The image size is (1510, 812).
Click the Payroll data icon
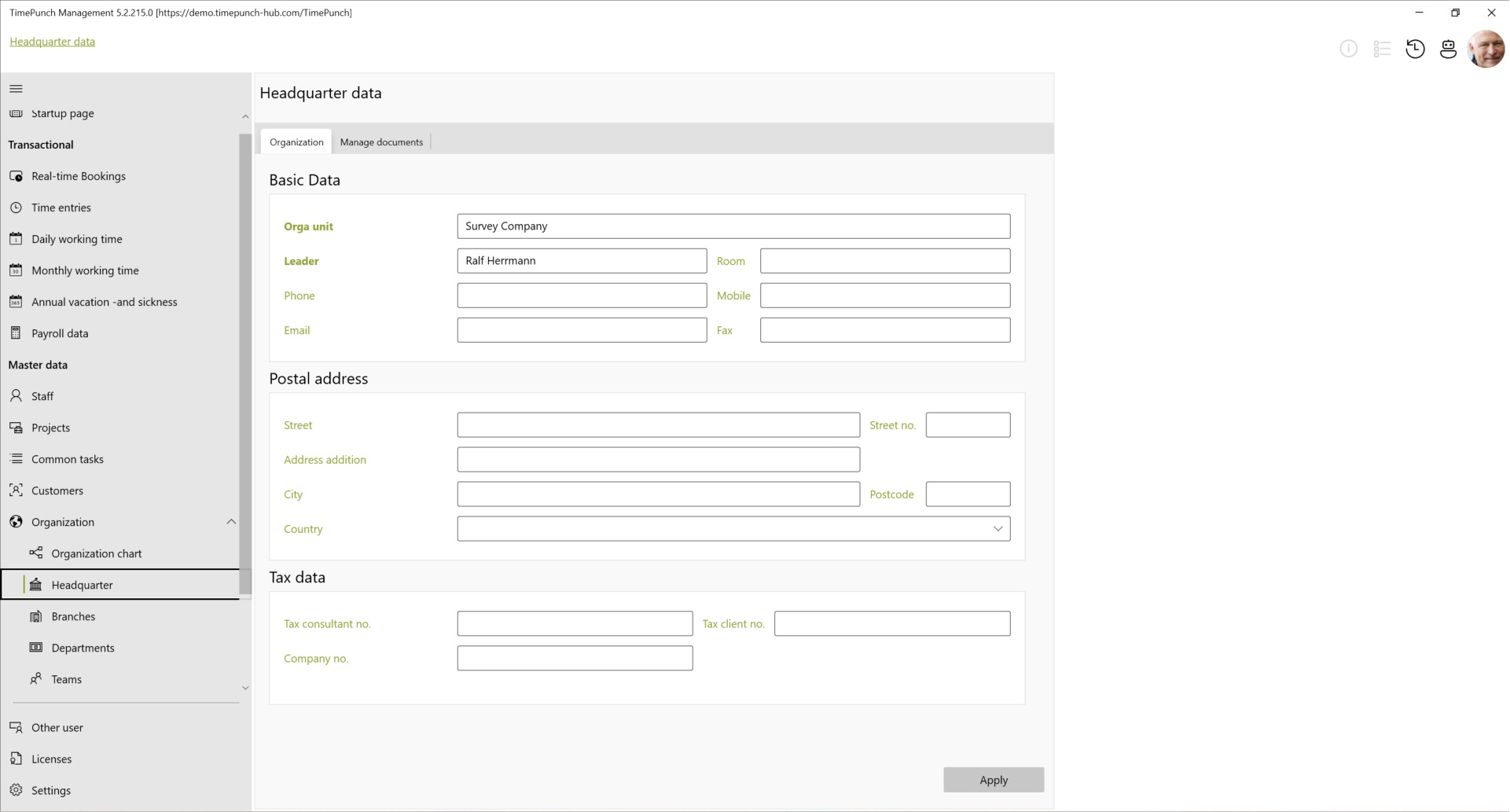point(16,333)
